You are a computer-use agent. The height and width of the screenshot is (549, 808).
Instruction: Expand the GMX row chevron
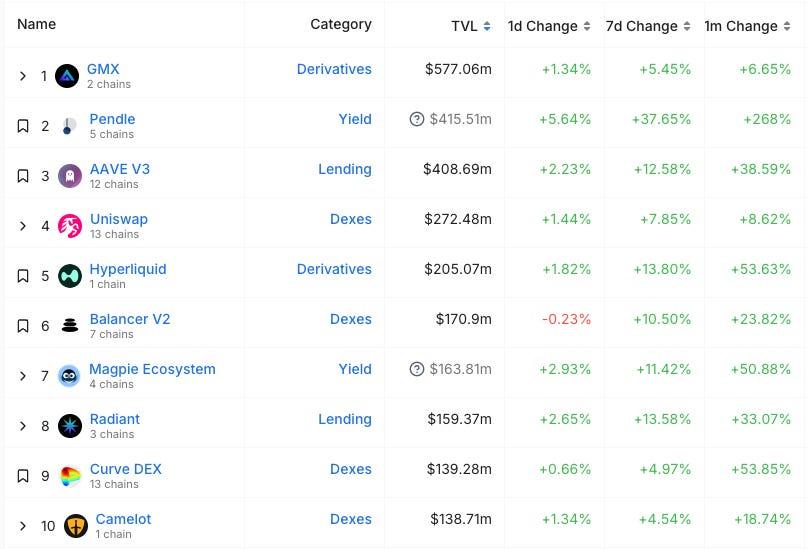(x=23, y=76)
